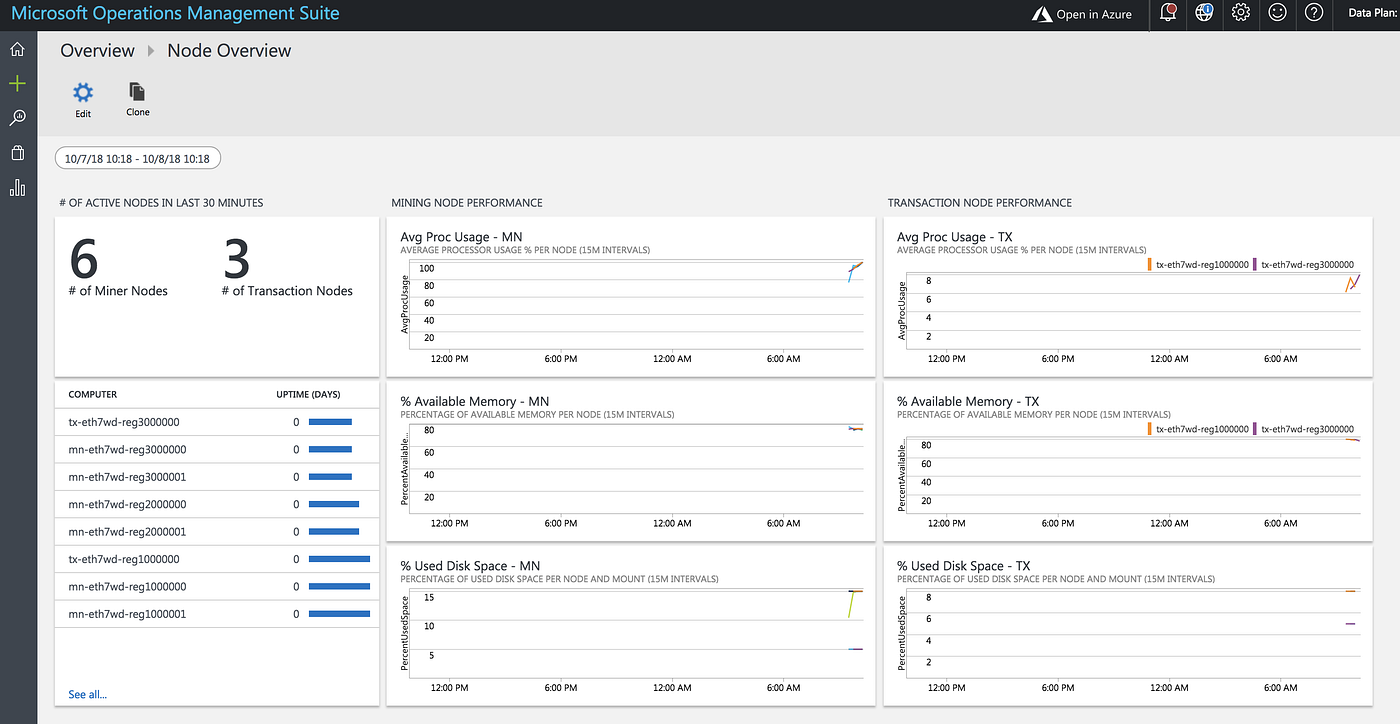This screenshot has width=1400, height=724.
Task: Click uptime bar for mn-eth7wd-reg1000001
Action: coord(339,614)
